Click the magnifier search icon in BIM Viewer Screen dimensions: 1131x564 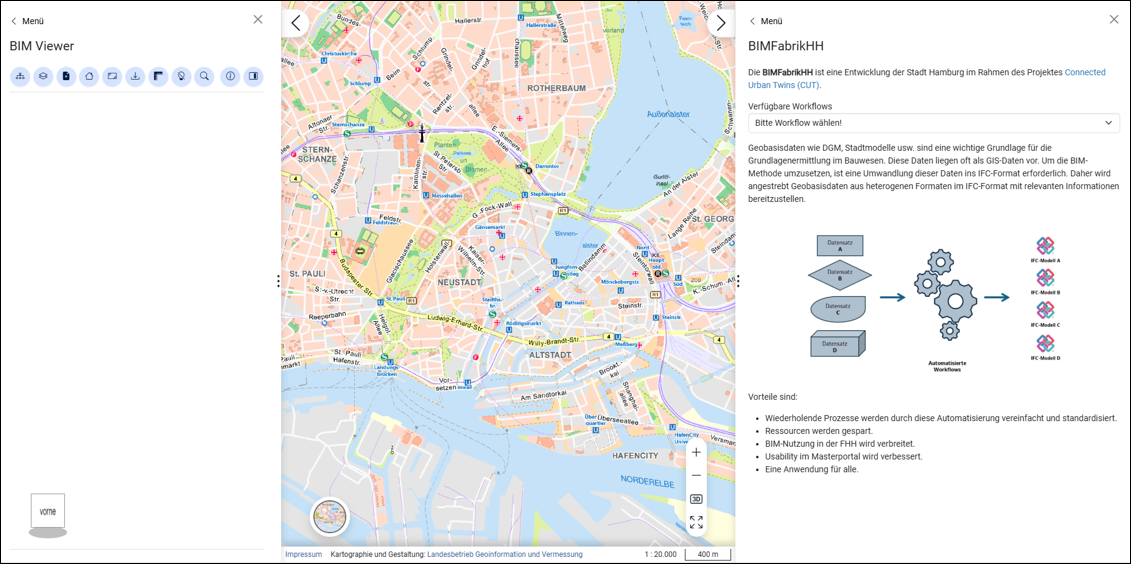click(204, 76)
